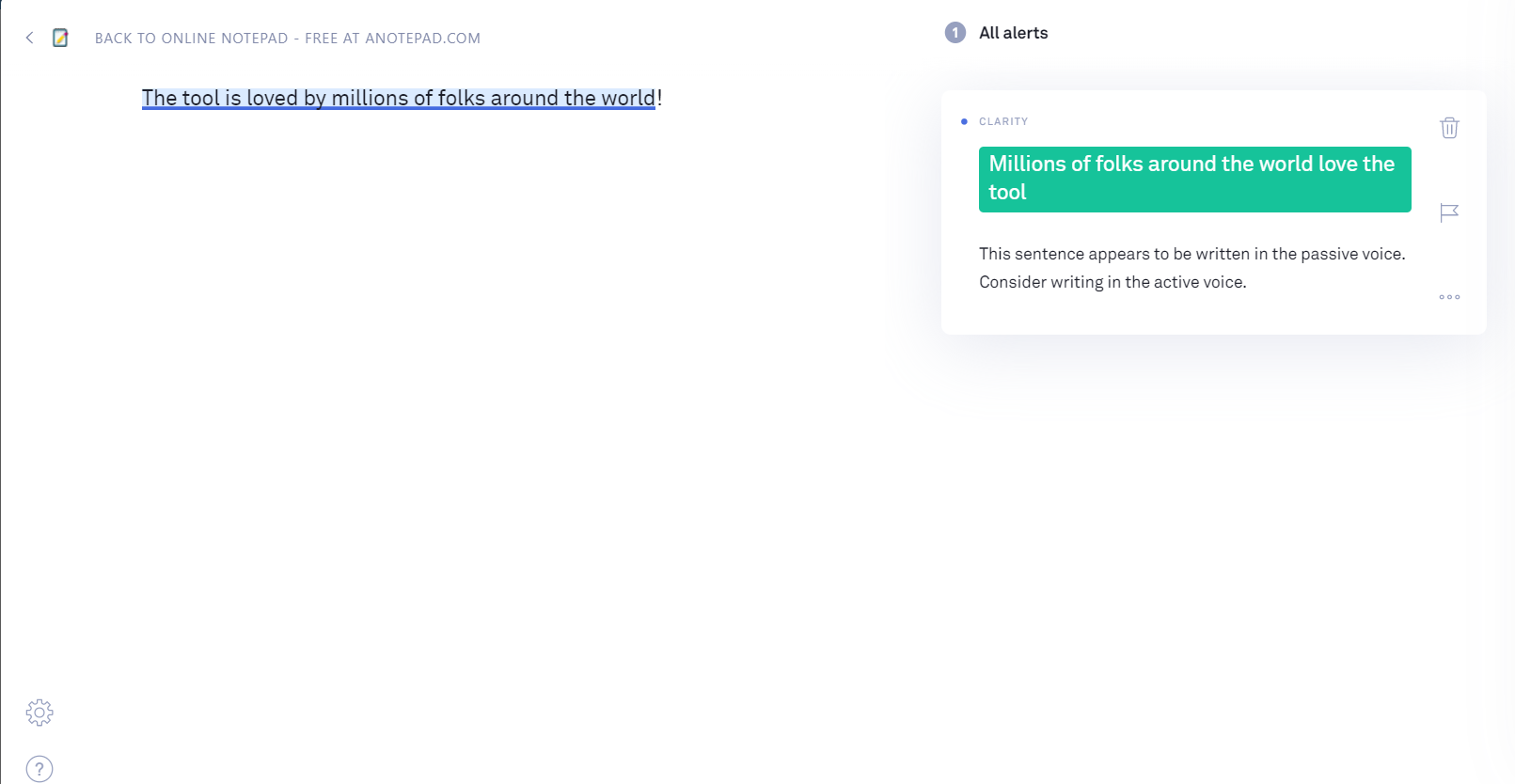Click the CLARITY category label
Viewport: 1515px width, 784px height.
tap(1003, 121)
